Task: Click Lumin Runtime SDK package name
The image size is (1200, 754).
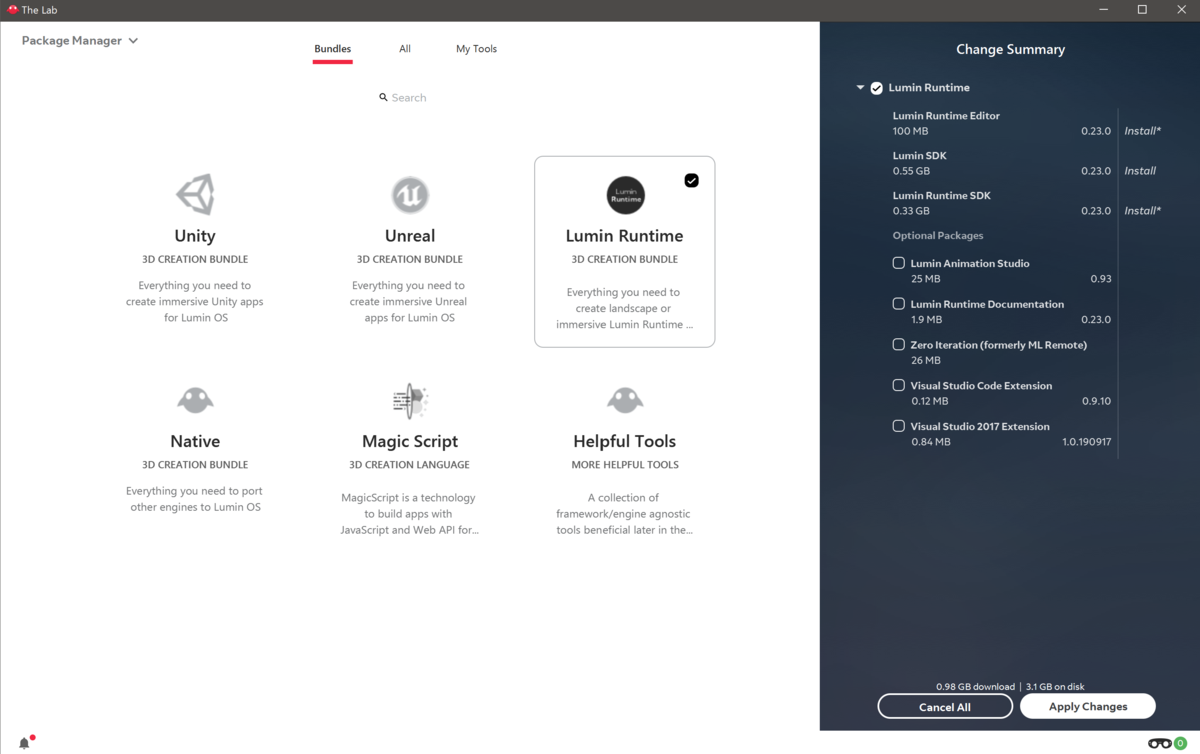Action: point(942,196)
